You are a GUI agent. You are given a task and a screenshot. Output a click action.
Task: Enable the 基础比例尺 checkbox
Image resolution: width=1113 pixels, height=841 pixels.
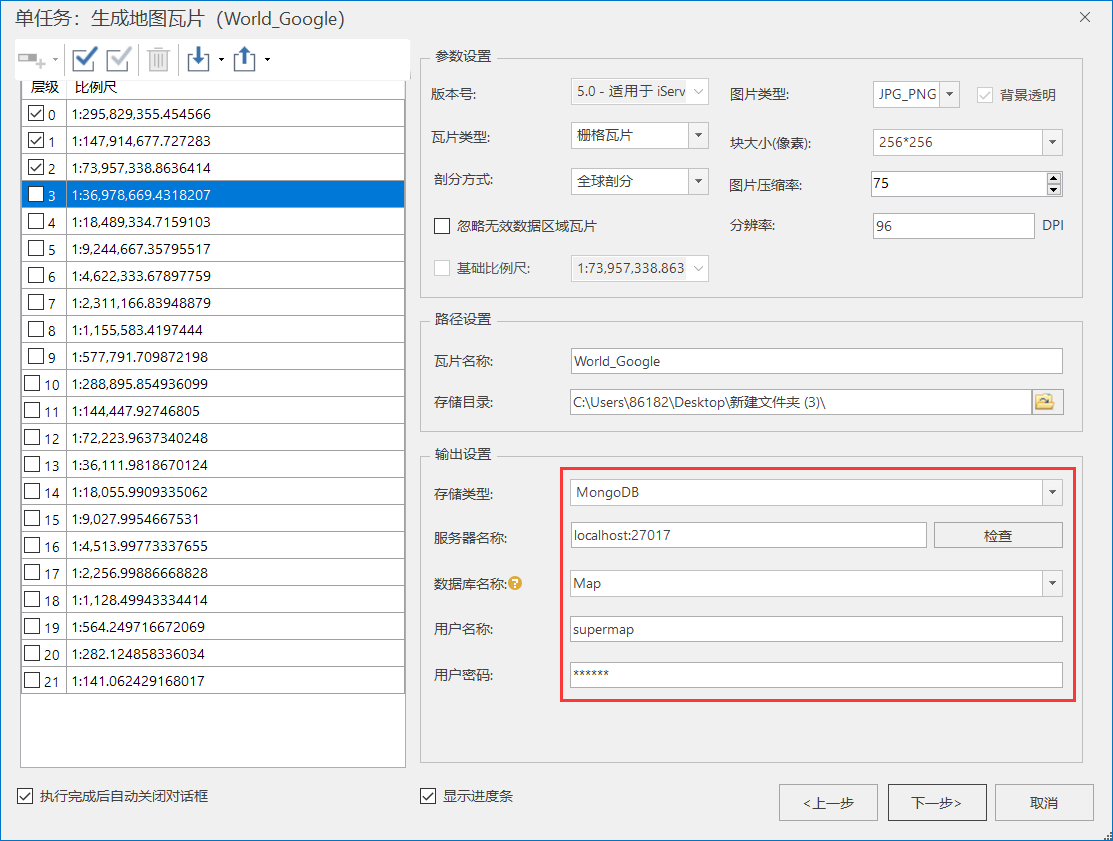point(442,268)
